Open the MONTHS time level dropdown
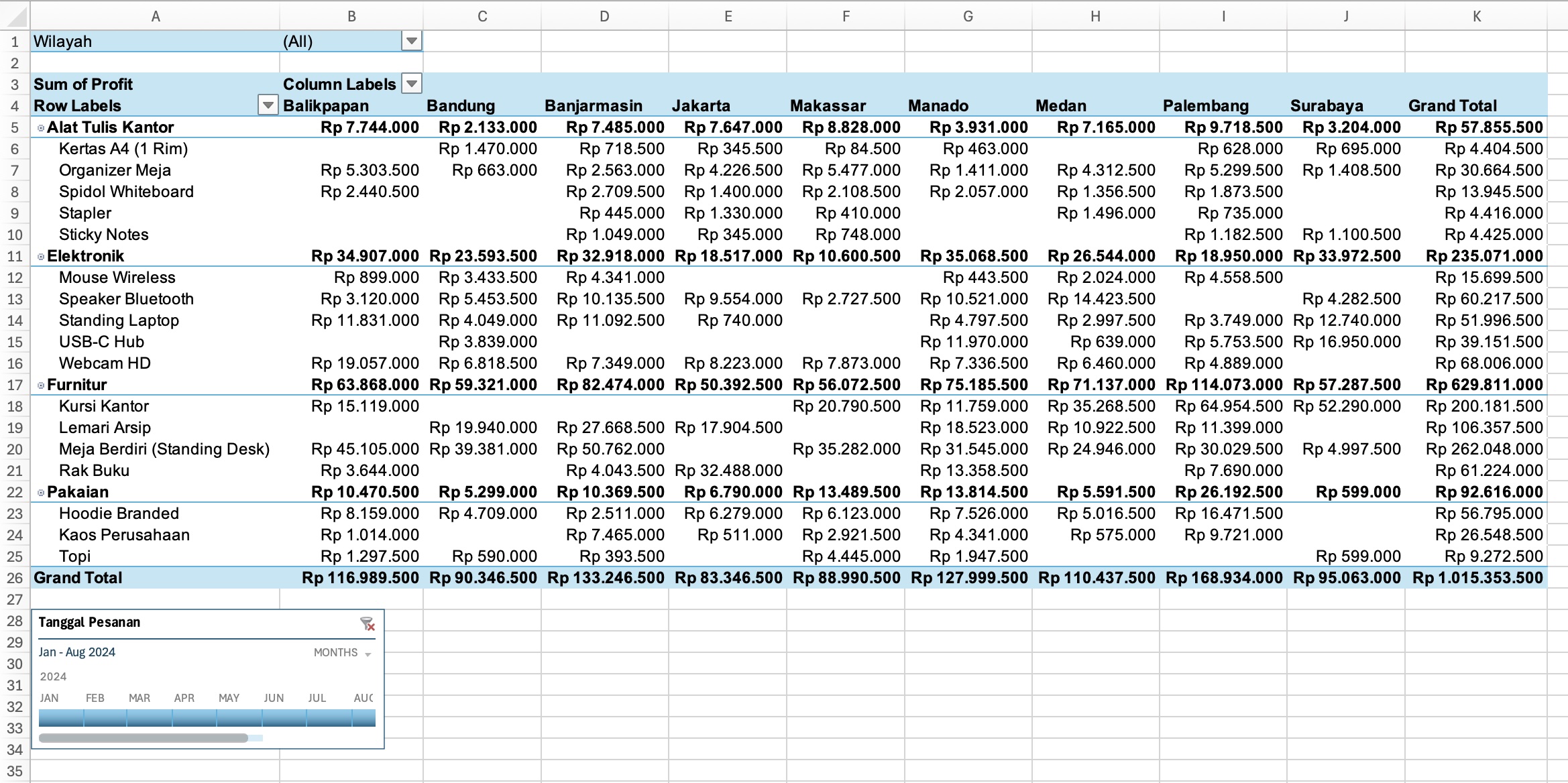 [x=342, y=653]
